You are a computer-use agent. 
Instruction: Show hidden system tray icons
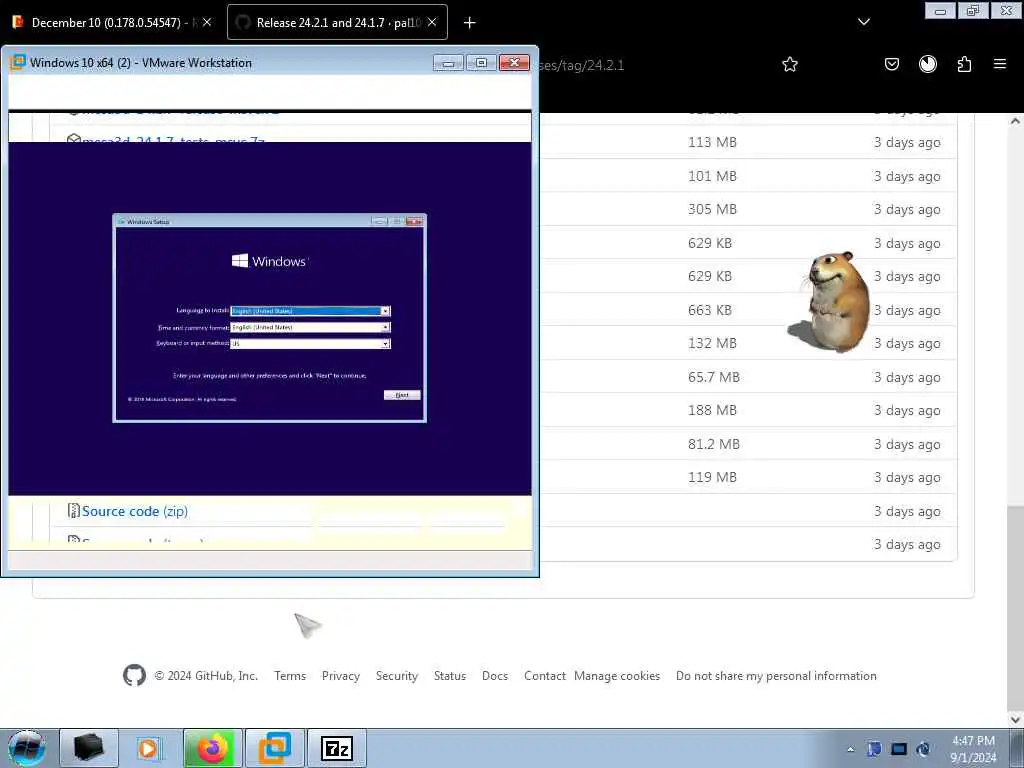850,749
